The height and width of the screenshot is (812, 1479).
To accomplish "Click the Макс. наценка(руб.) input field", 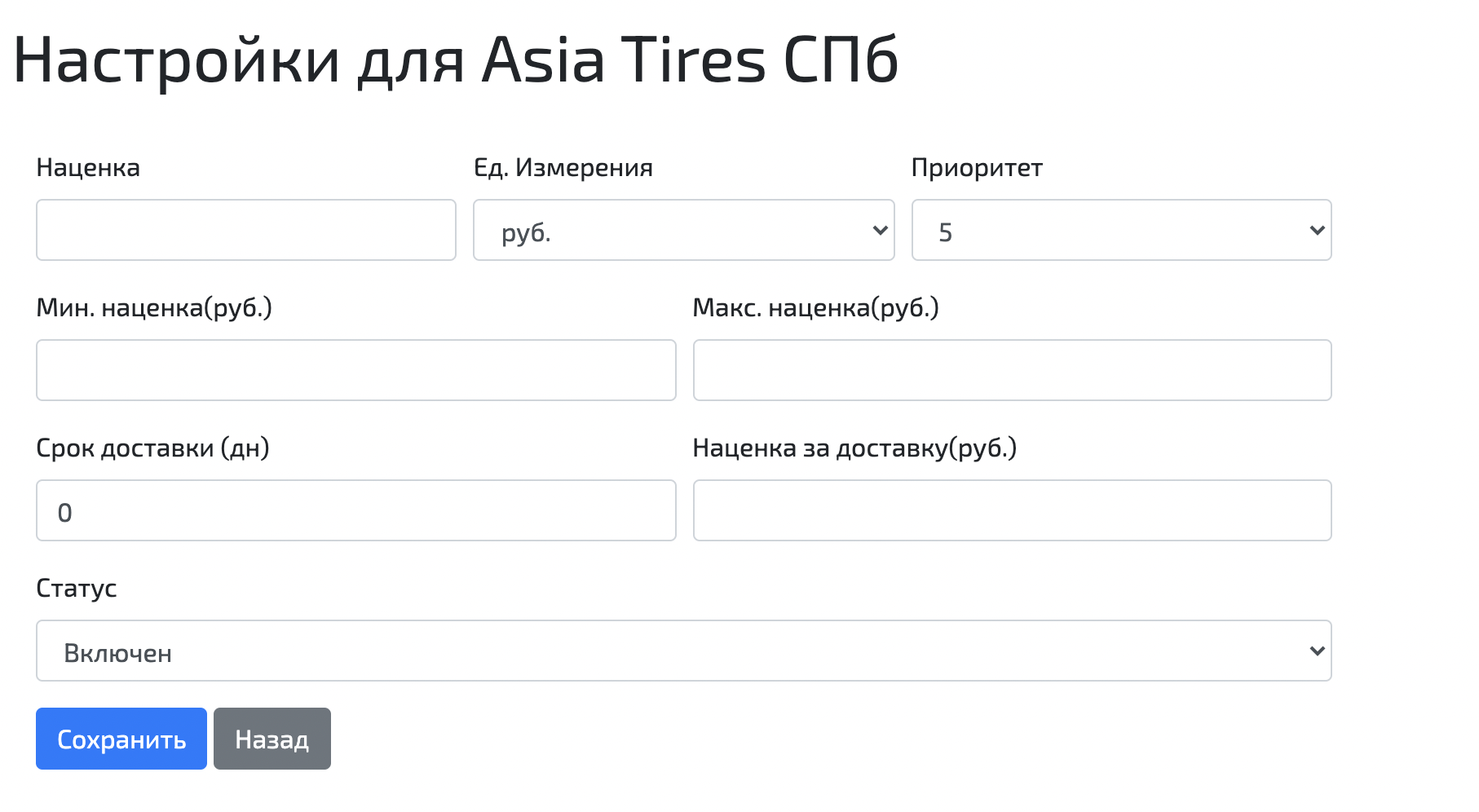I will pyautogui.click(x=1011, y=370).
